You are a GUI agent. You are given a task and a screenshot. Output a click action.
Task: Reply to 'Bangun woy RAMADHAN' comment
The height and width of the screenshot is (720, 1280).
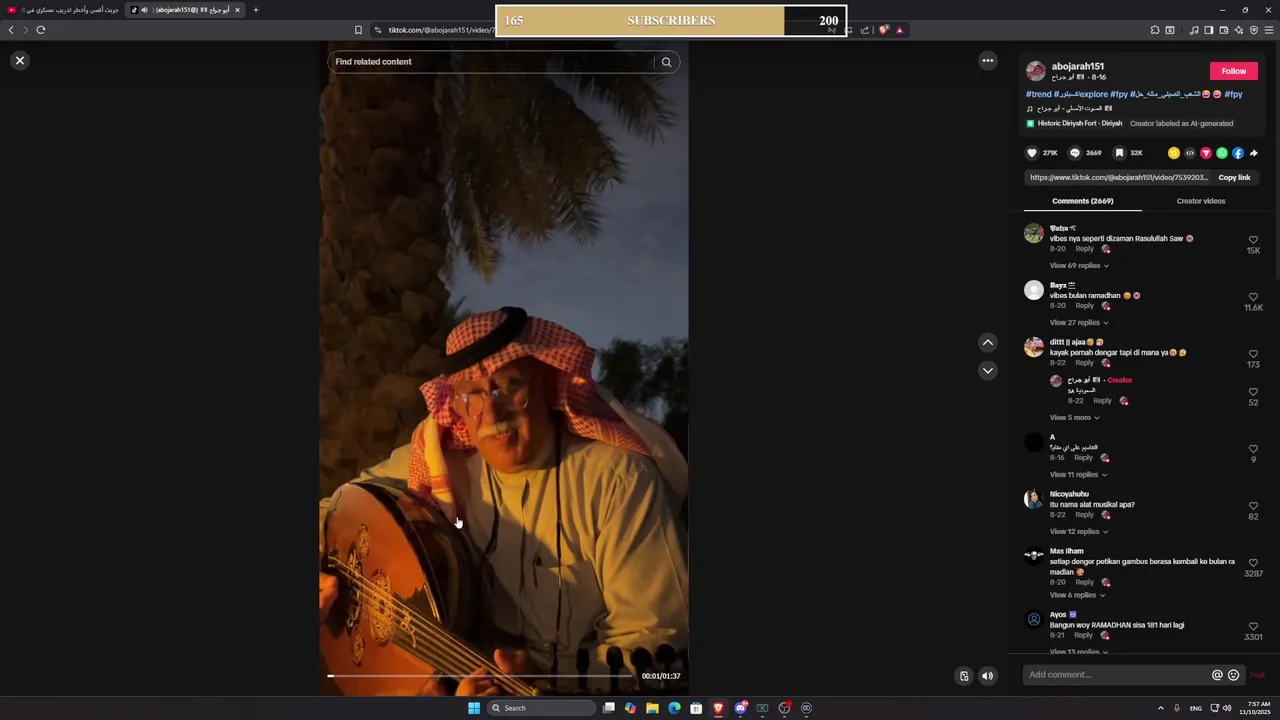pyautogui.click(x=1084, y=635)
